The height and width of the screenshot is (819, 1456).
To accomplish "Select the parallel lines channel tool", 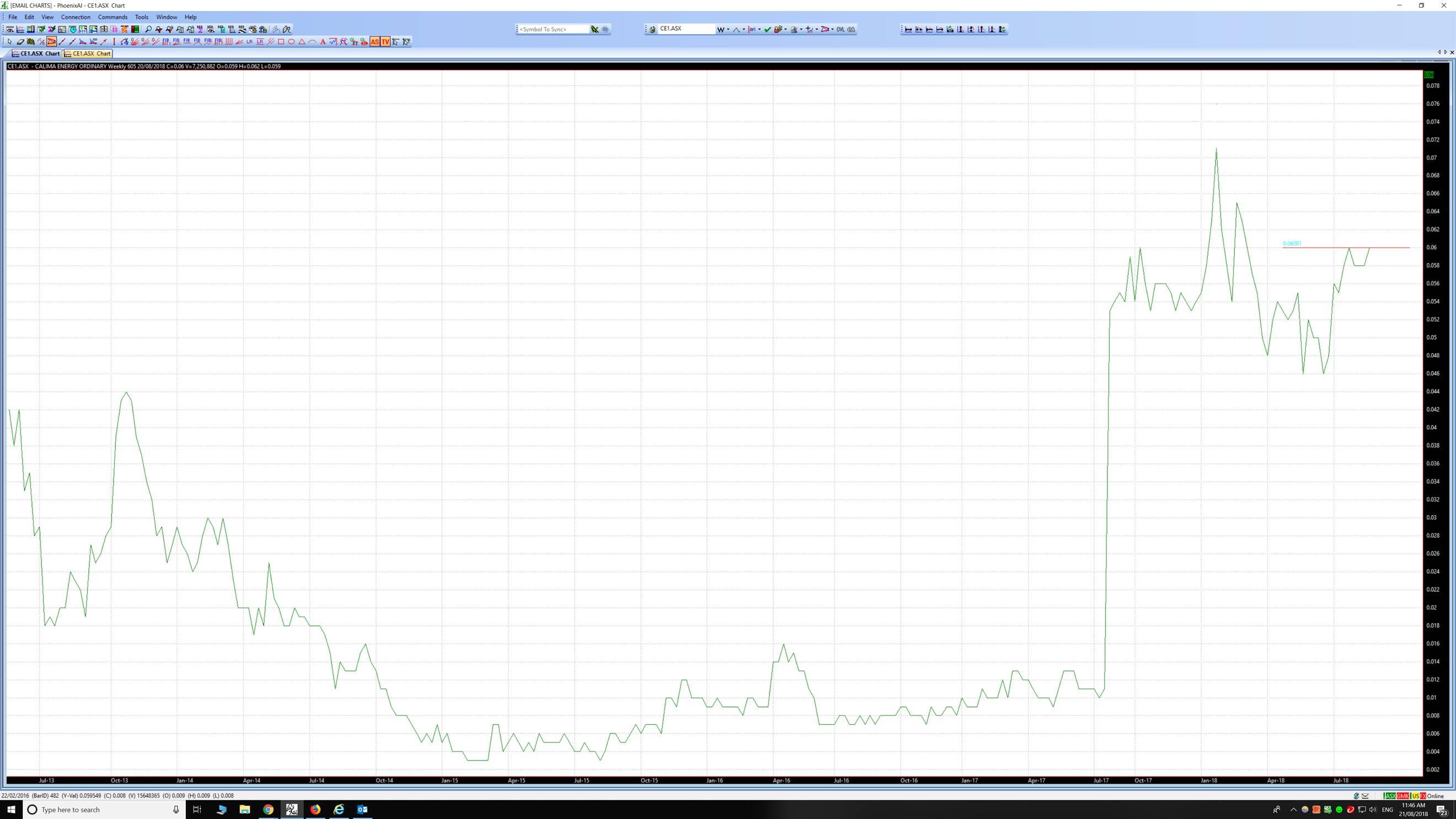I will coord(270,41).
